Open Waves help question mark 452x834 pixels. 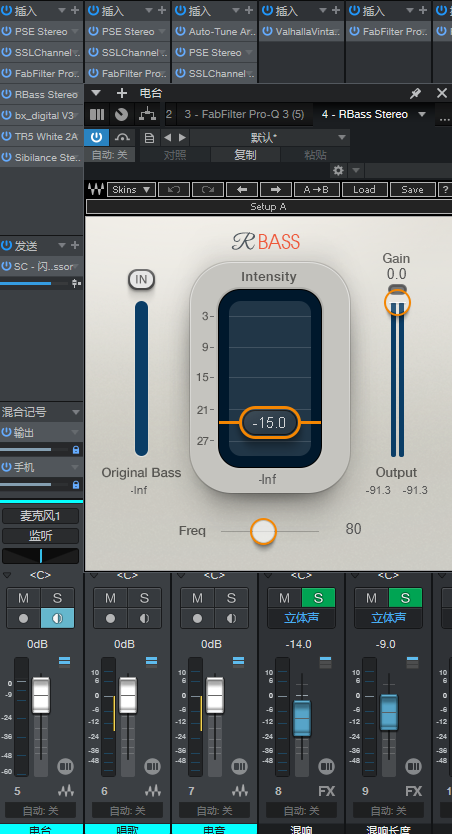(446, 189)
